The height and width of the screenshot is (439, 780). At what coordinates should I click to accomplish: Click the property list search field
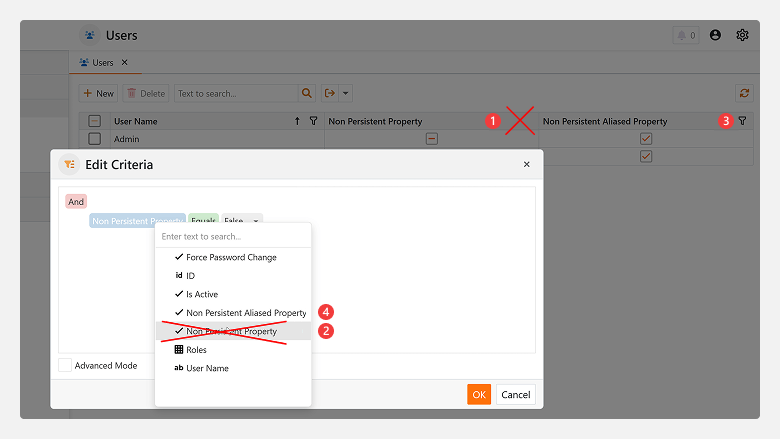[x=232, y=236]
